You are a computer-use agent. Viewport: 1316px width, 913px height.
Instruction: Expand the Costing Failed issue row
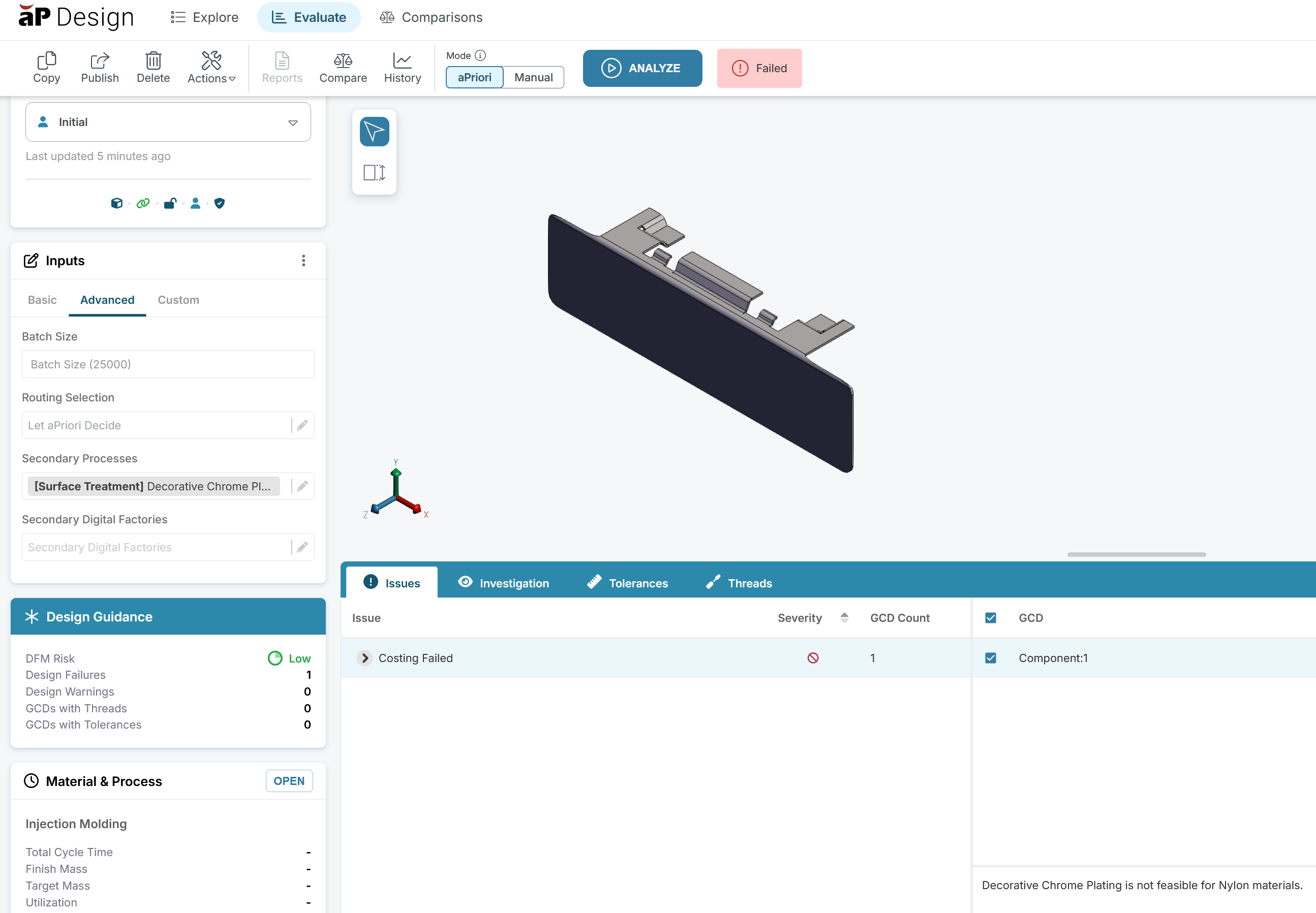pyautogui.click(x=364, y=658)
